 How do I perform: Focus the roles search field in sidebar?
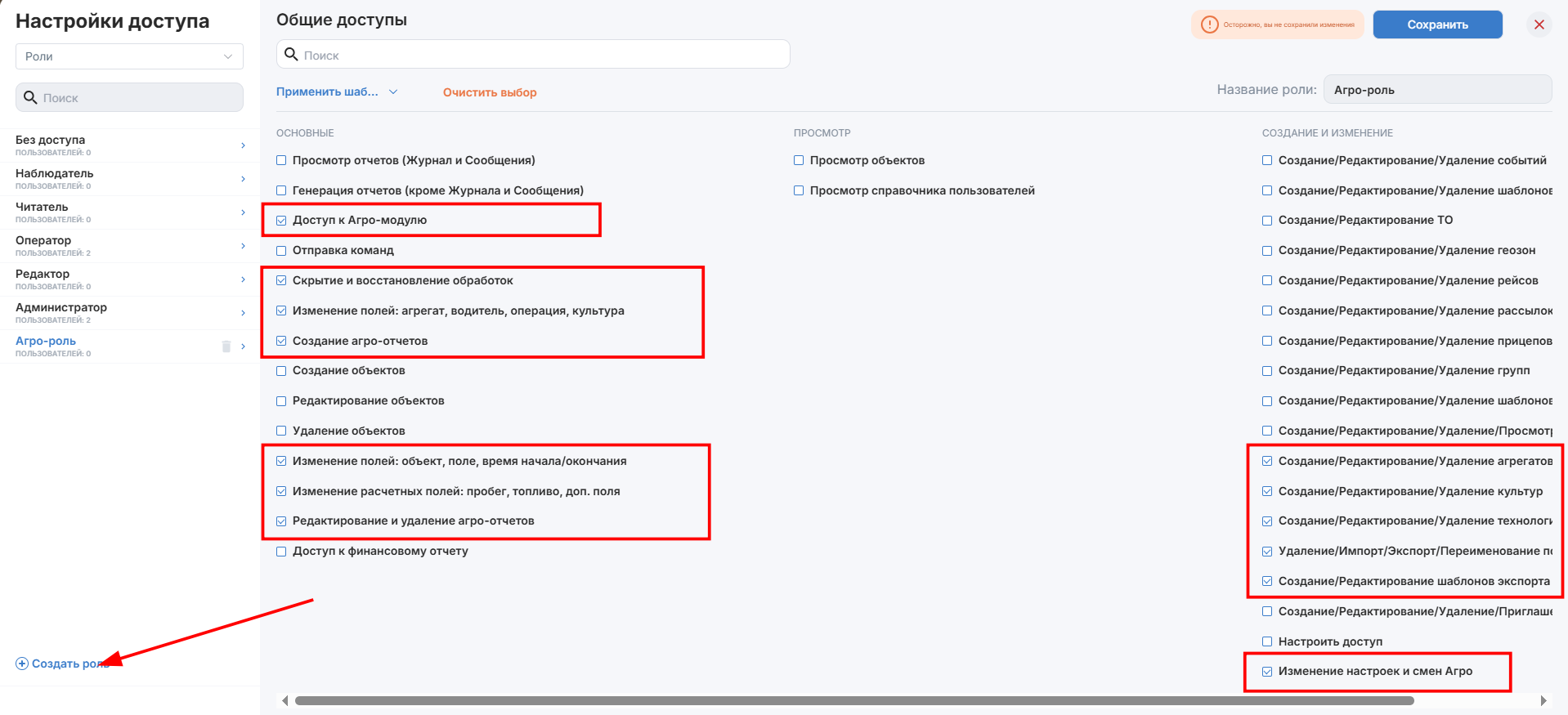click(x=129, y=97)
